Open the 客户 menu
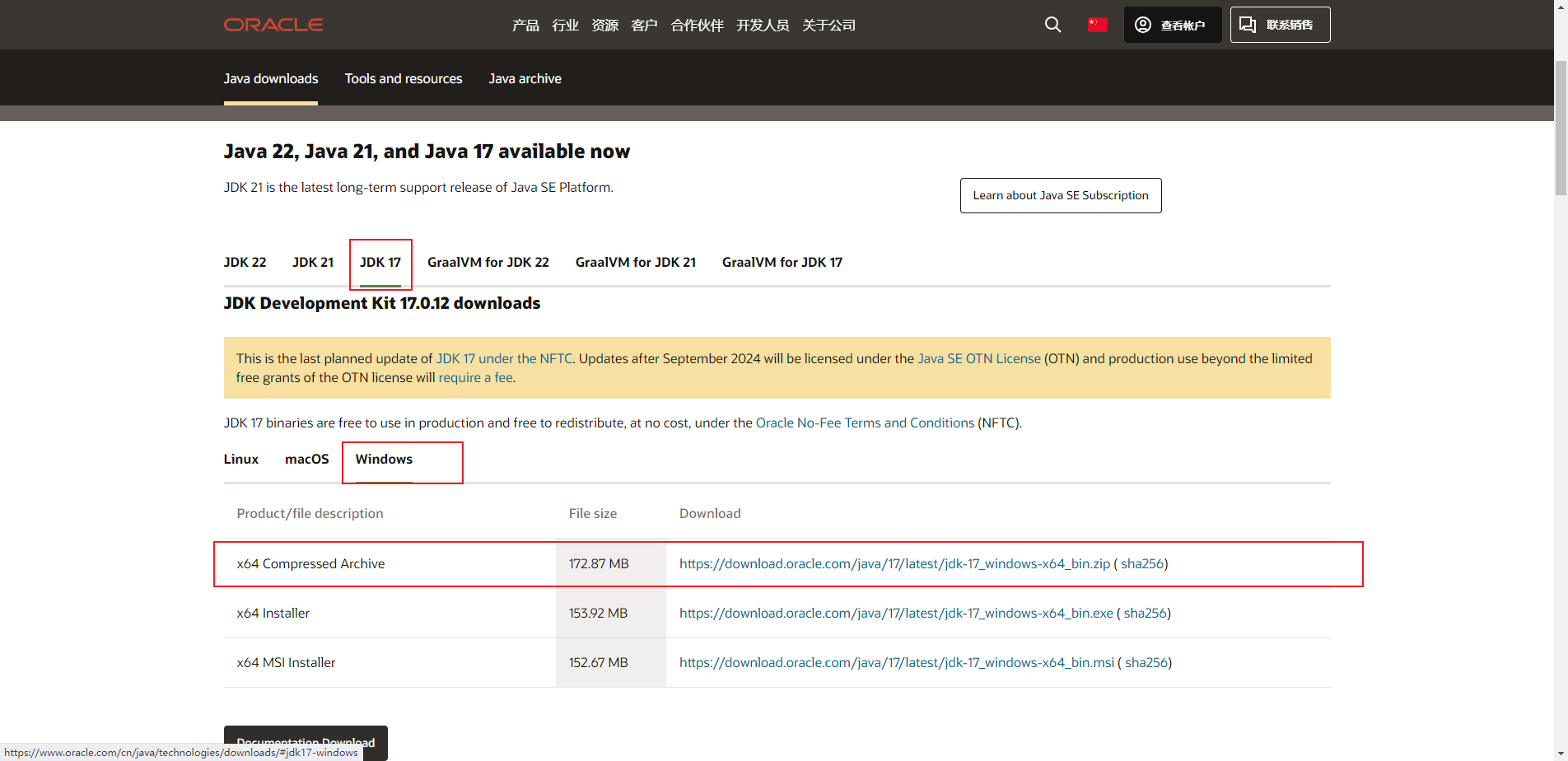 tap(644, 26)
